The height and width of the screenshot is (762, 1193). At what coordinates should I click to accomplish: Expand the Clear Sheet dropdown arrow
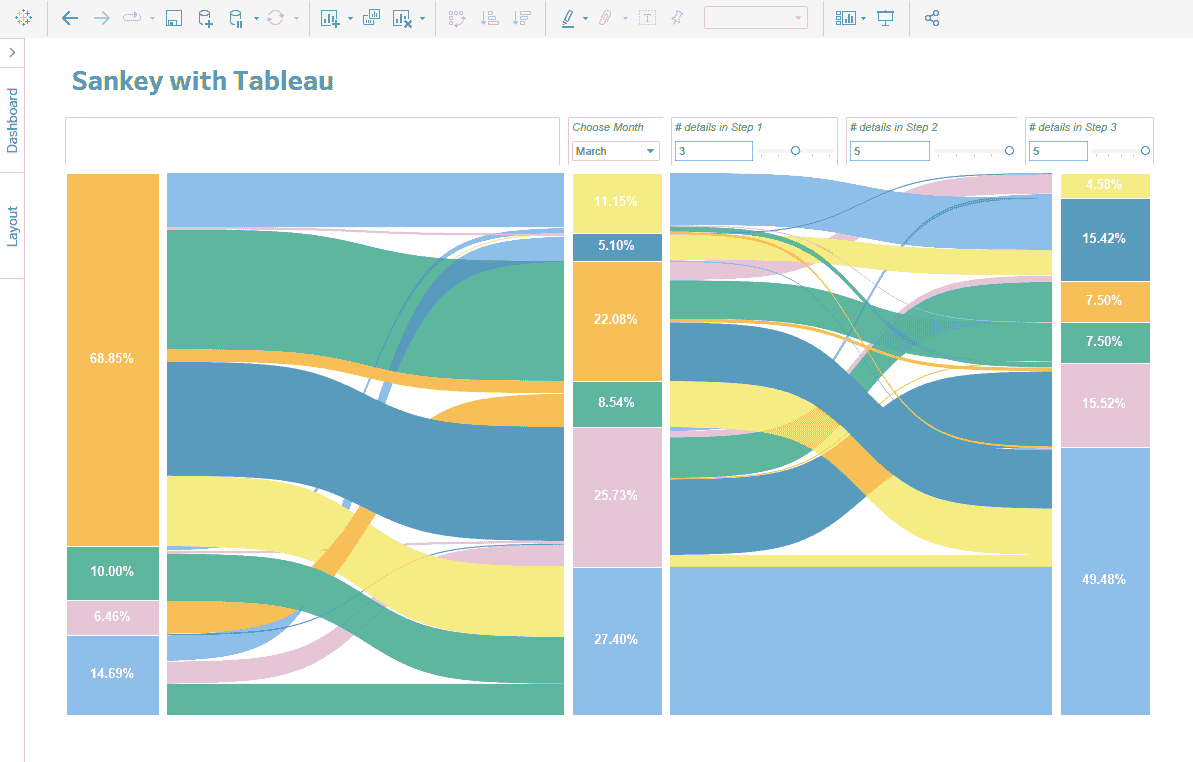tap(422, 18)
